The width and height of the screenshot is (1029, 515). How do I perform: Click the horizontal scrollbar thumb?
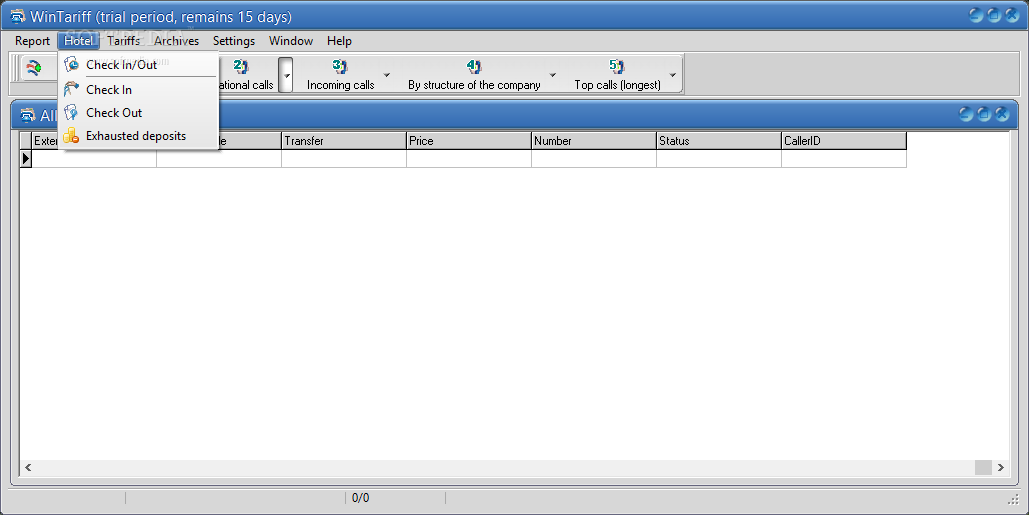tap(983, 467)
